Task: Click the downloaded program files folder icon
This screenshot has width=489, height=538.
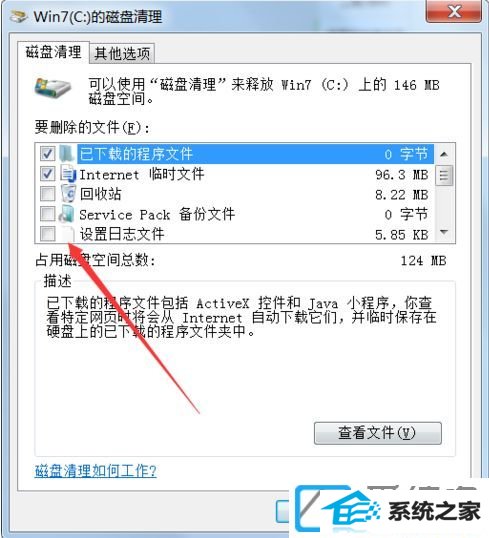Action: coord(67,154)
